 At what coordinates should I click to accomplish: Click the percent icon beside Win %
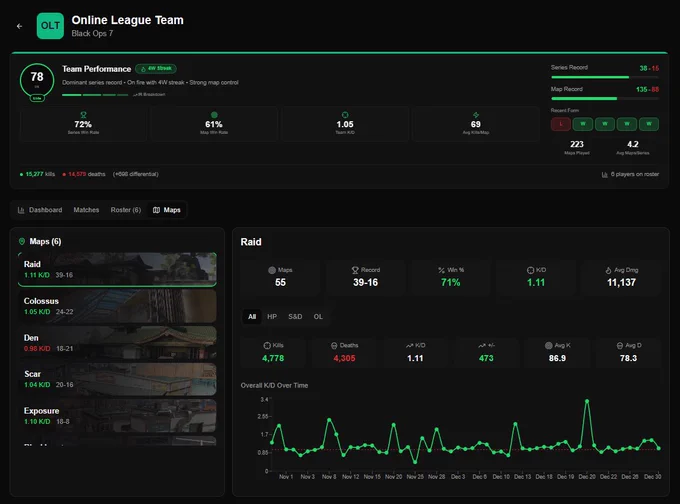[441, 270]
